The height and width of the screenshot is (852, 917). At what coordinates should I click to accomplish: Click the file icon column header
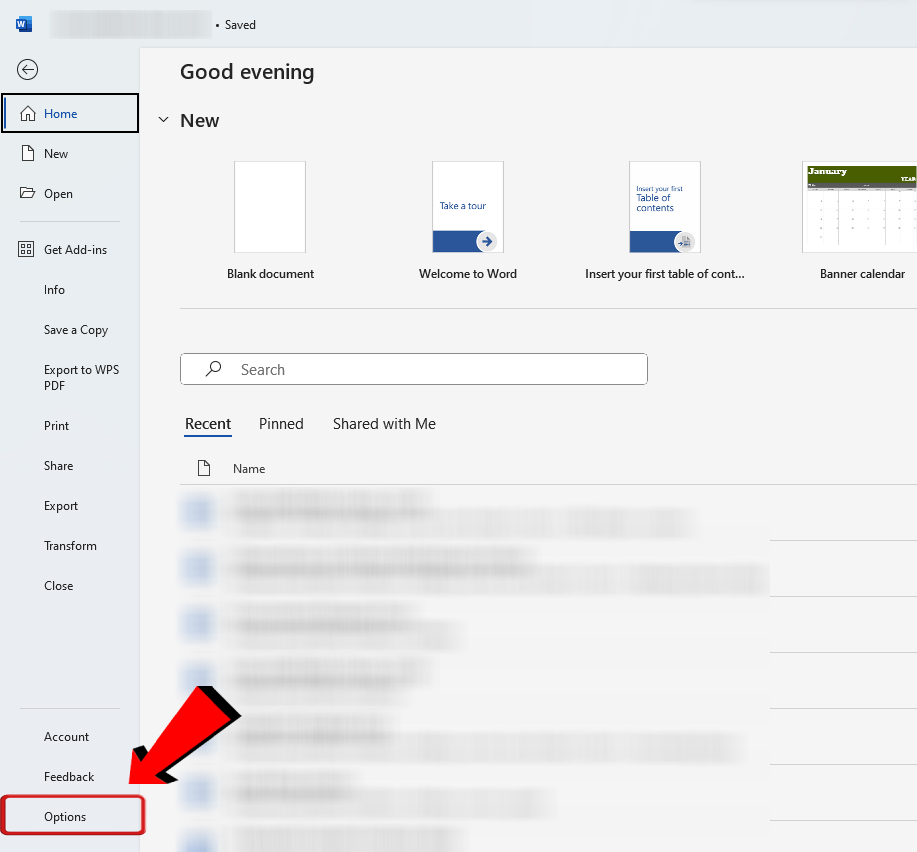coord(204,468)
